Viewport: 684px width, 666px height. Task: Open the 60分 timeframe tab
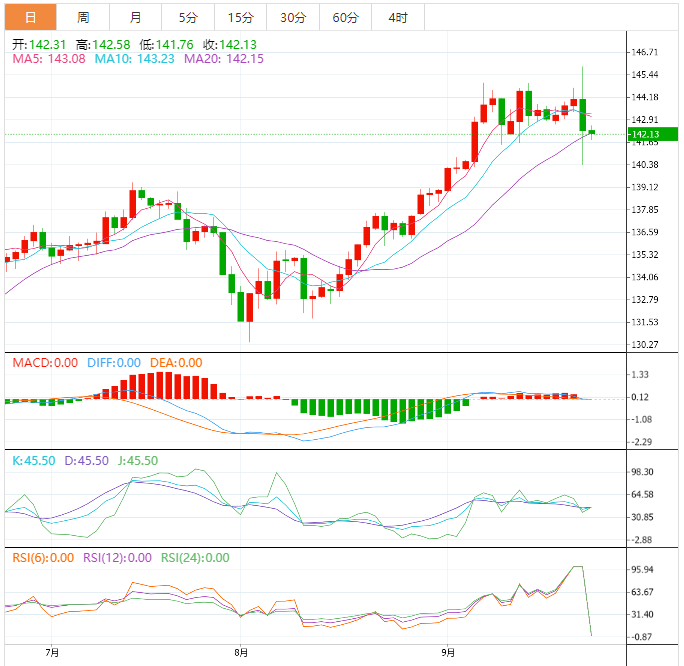(345, 18)
